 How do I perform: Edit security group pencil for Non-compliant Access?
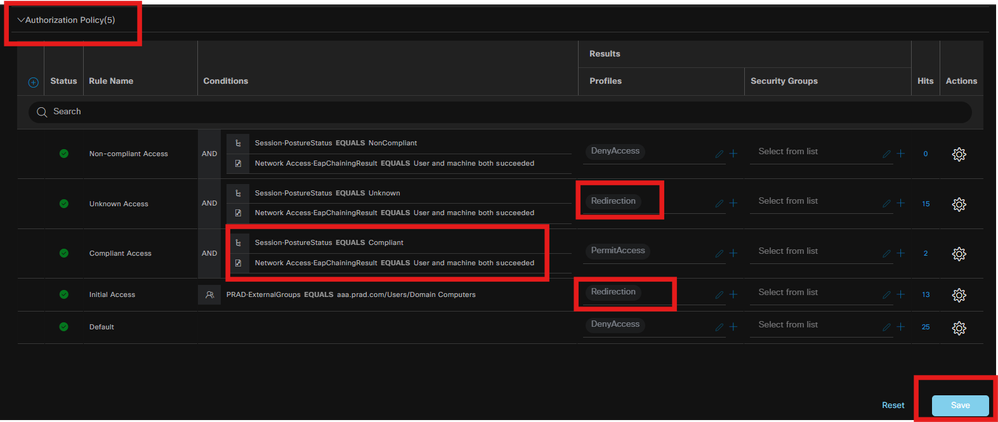[887, 153]
